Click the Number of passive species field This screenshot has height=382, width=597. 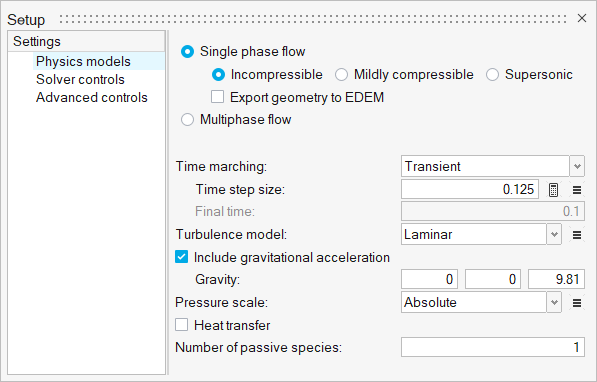point(493,347)
